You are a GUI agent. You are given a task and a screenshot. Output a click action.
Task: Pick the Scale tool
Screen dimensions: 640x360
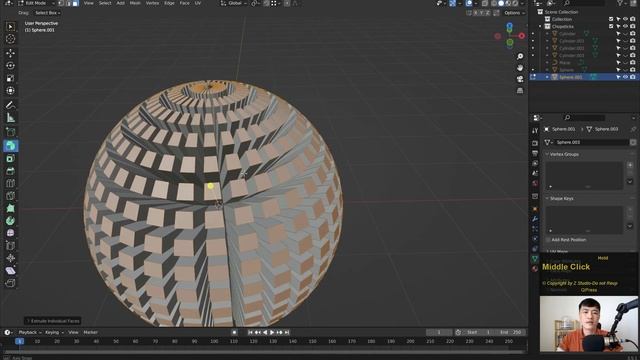[11, 78]
